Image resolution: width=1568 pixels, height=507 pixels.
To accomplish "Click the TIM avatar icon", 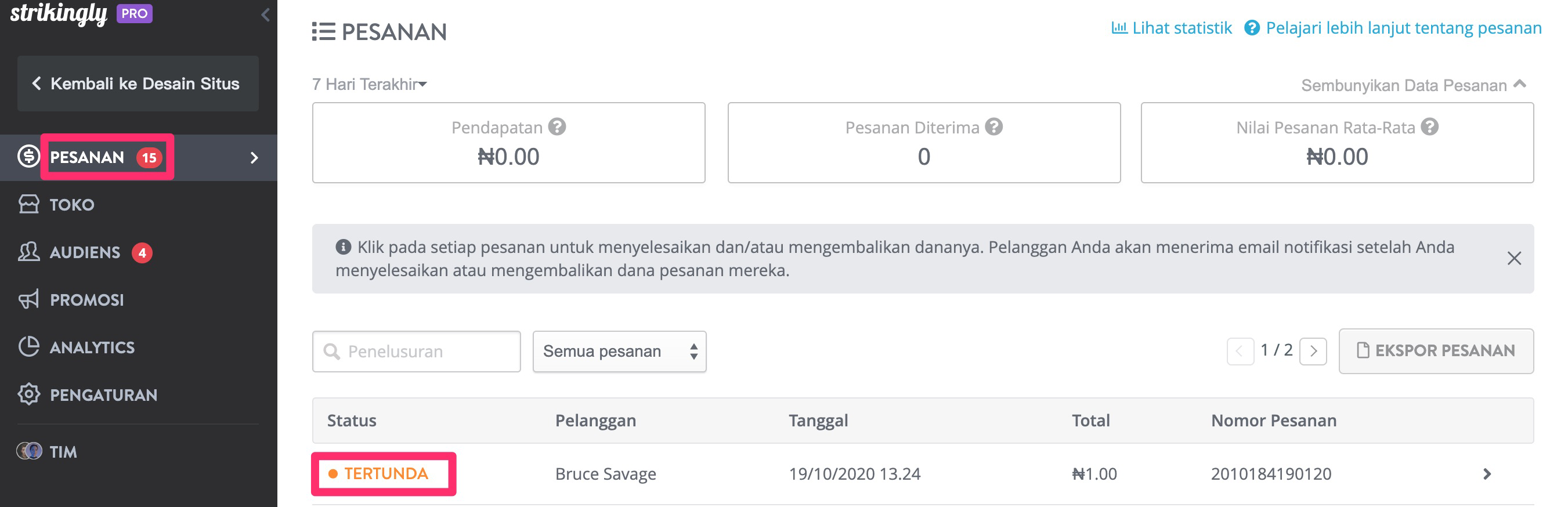I will pos(29,450).
